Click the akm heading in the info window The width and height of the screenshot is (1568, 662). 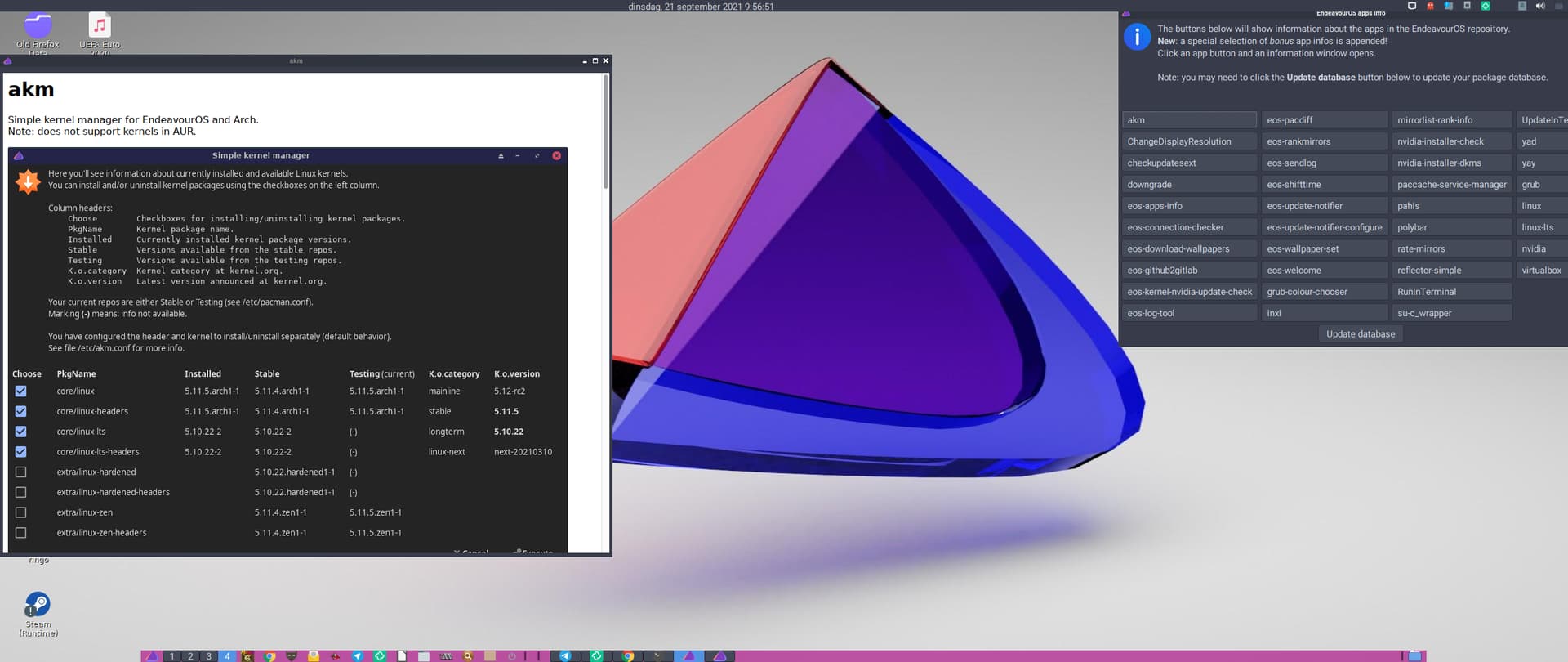[31, 89]
